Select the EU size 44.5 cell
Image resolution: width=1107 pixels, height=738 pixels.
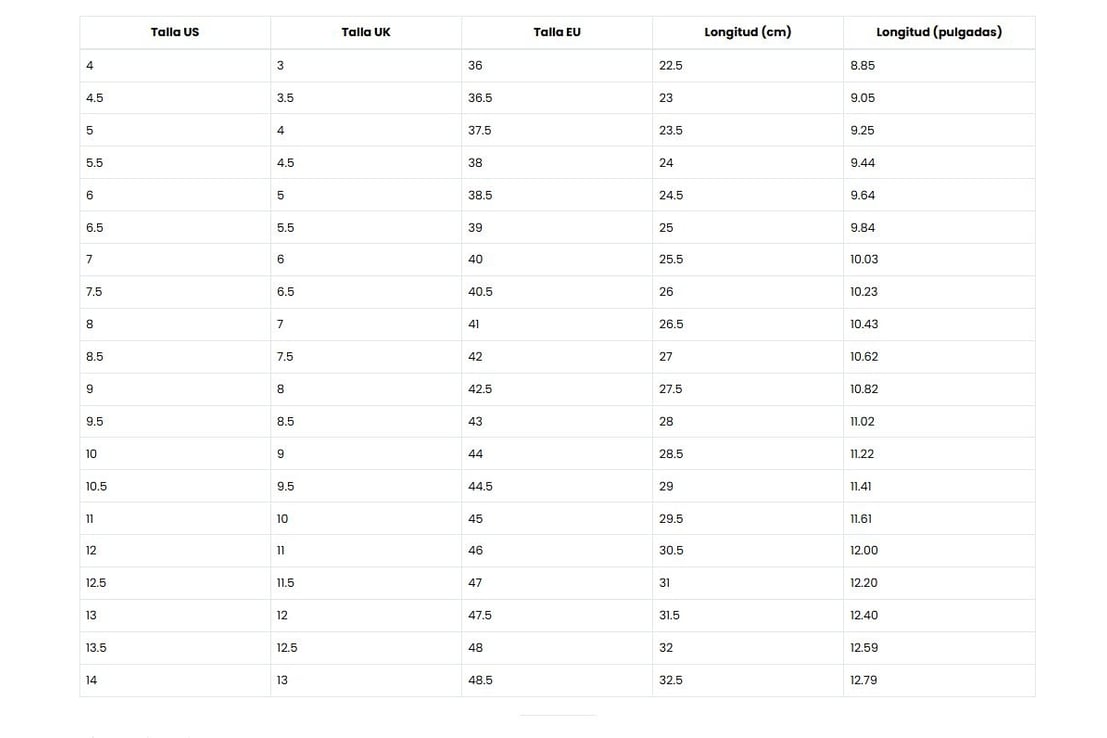click(557, 487)
